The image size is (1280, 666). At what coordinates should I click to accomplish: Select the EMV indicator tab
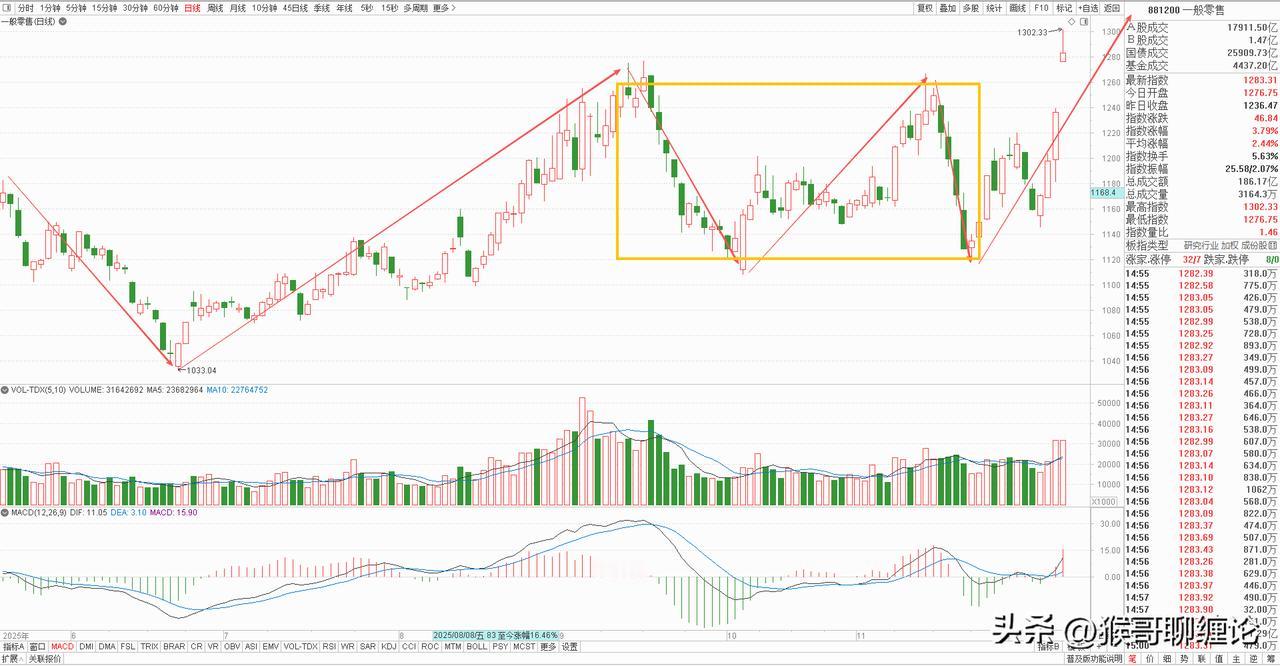coord(271,646)
